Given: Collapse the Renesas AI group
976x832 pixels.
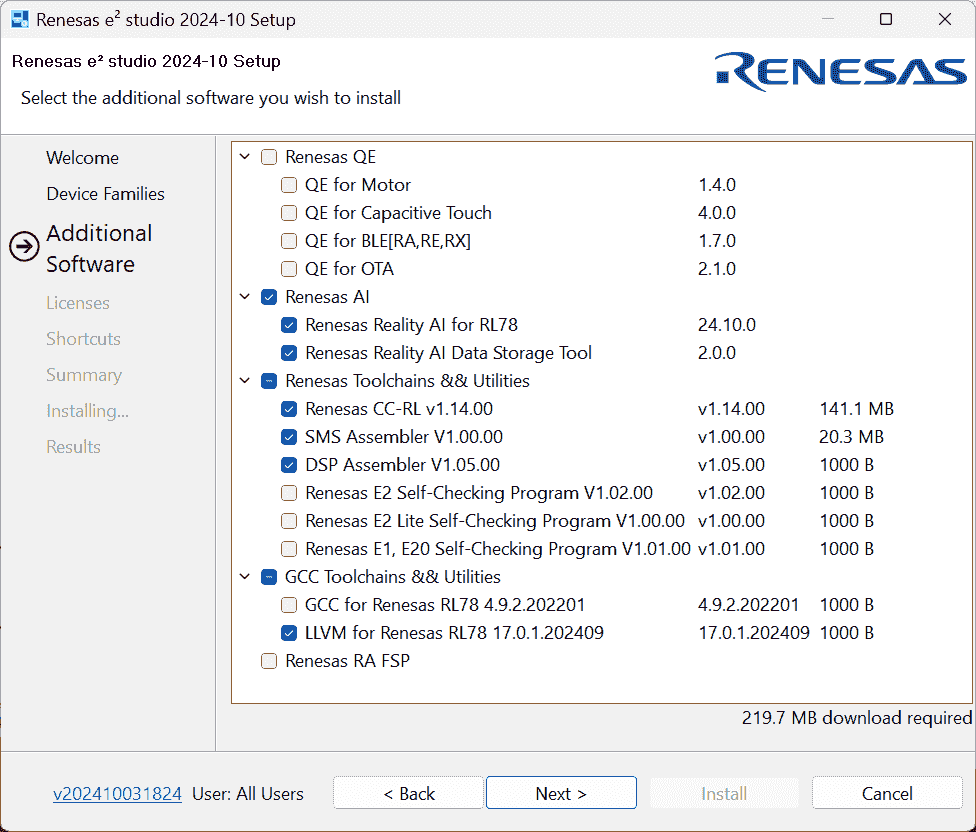Looking at the screenshot, I should pos(246,297).
